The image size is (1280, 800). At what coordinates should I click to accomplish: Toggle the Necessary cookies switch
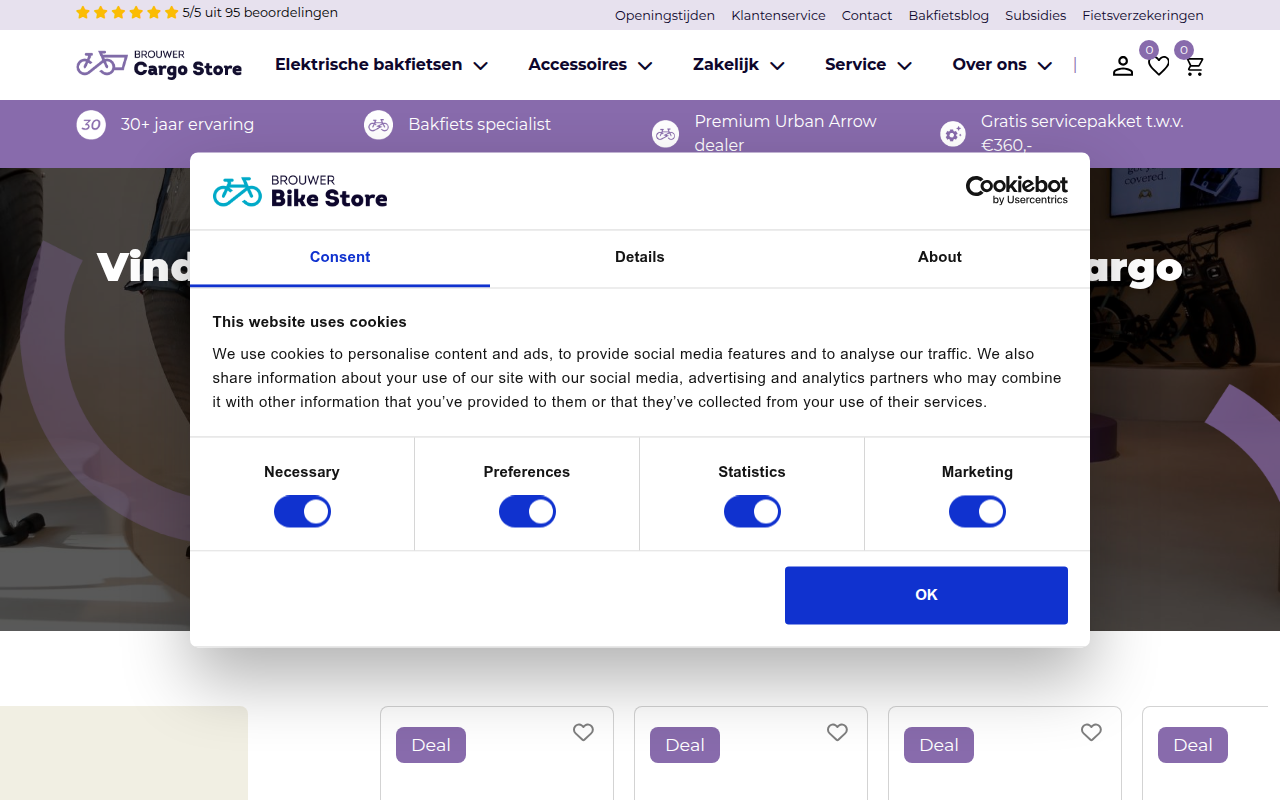point(302,512)
